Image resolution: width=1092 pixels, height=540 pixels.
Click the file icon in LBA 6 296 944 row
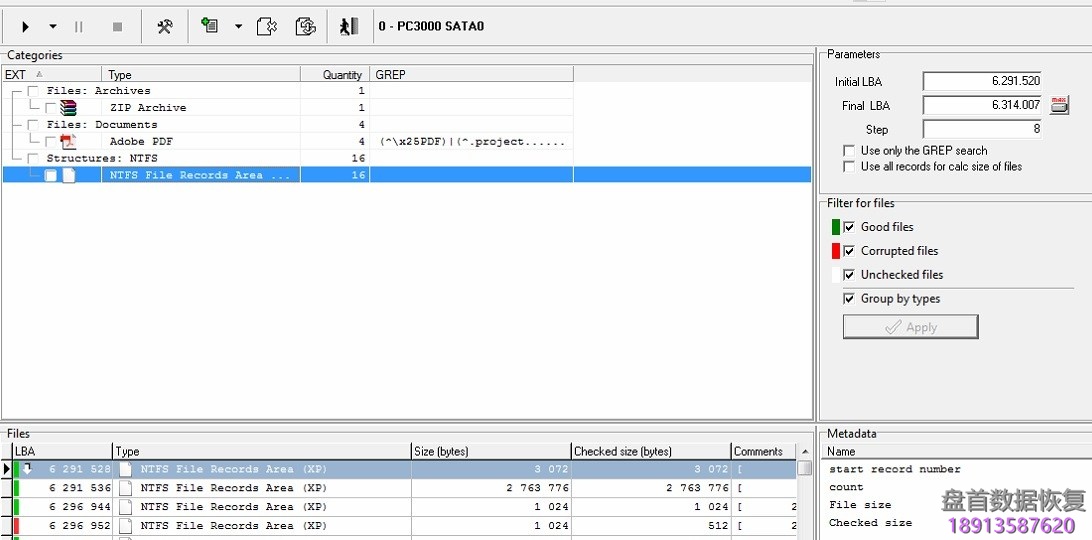[125, 507]
